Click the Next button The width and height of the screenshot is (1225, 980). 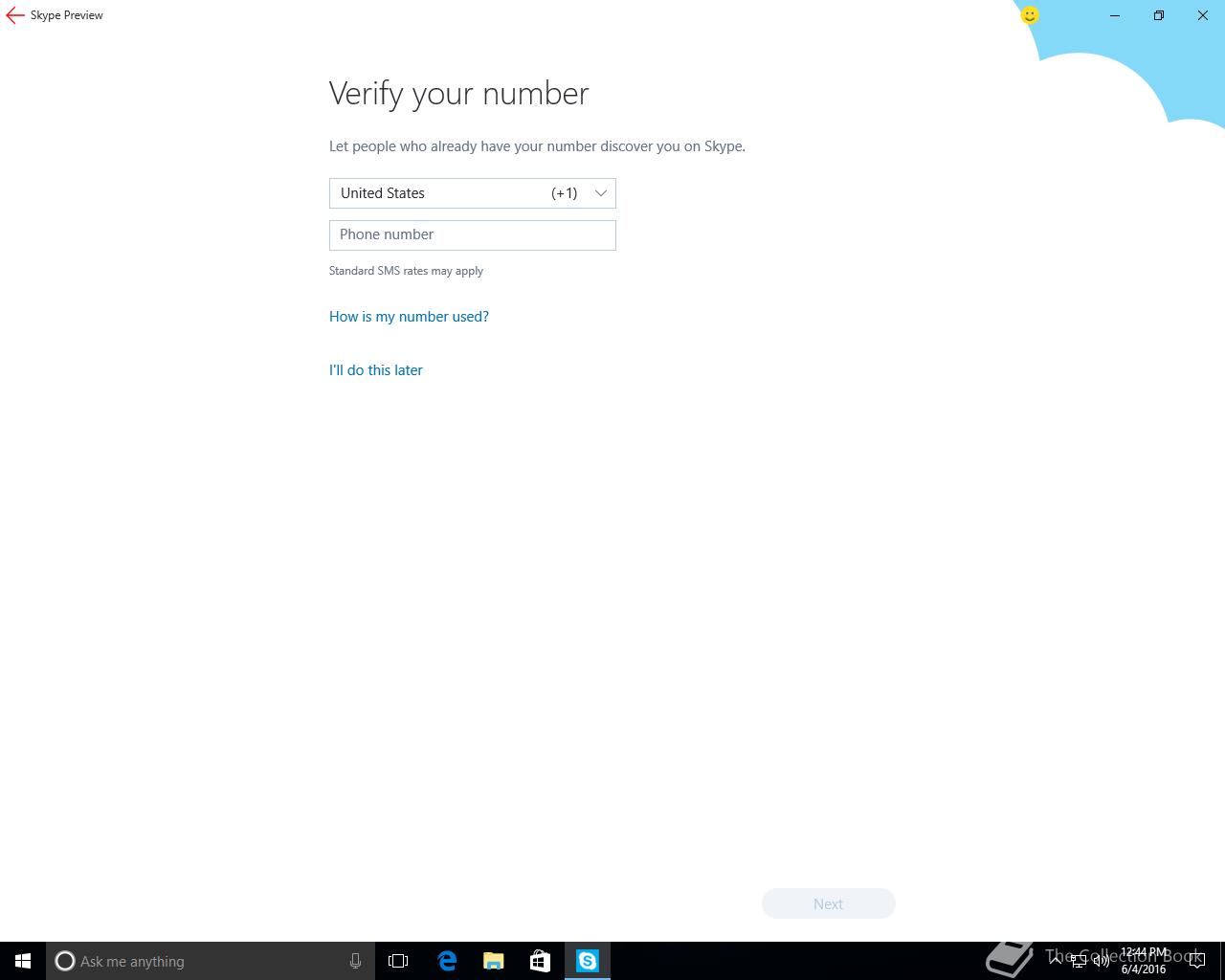pyautogui.click(x=829, y=903)
